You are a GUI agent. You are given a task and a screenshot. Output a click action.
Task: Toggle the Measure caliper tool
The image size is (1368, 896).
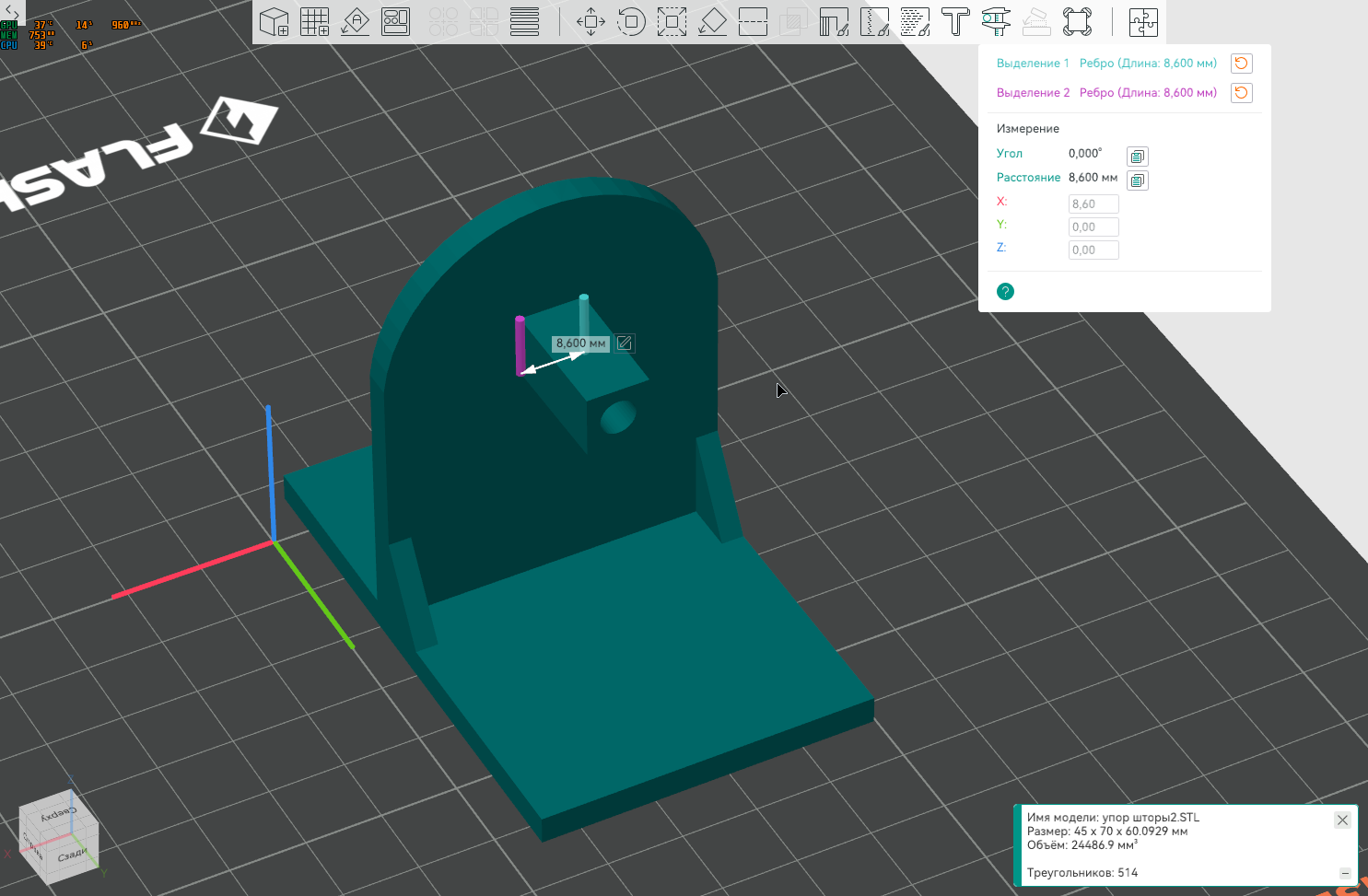point(996,22)
